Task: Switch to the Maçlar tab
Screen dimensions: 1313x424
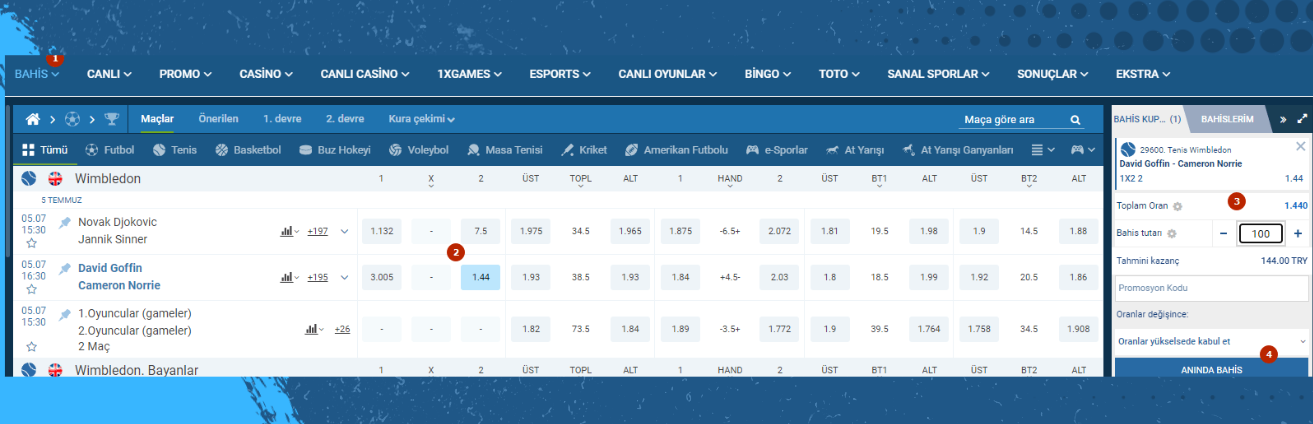Action: coord(157,119)
